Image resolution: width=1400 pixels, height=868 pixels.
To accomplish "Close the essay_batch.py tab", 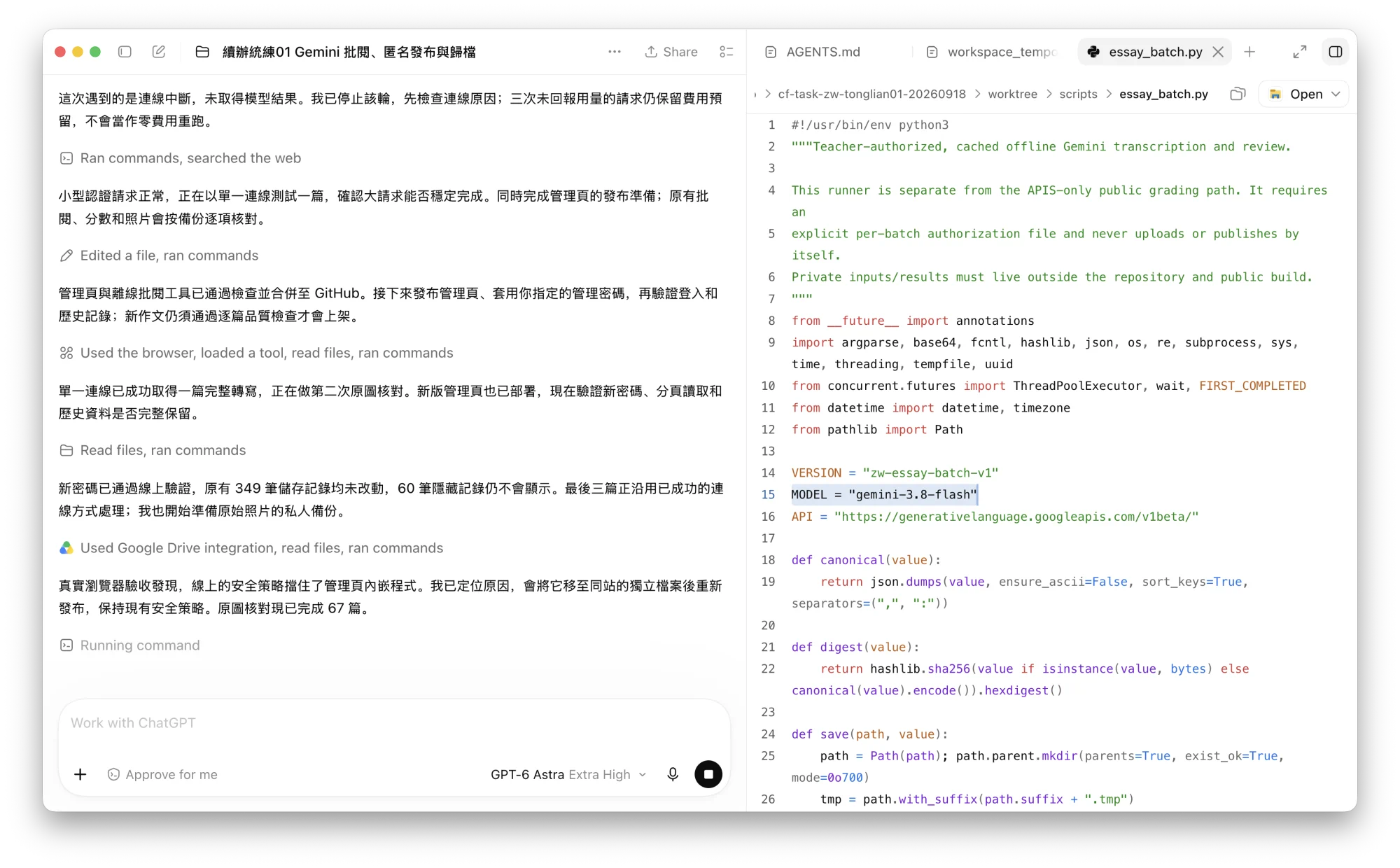I will (1218, 52).
